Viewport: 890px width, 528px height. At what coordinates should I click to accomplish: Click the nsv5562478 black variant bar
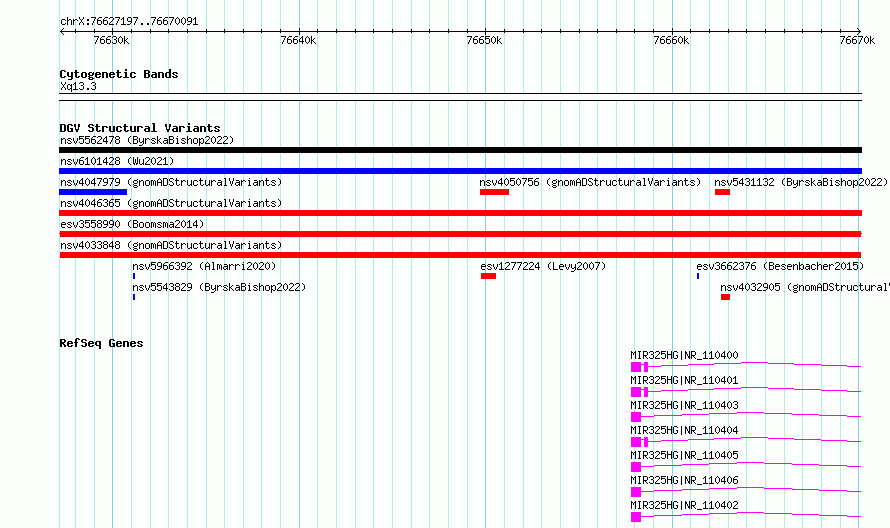coord(460,150)
